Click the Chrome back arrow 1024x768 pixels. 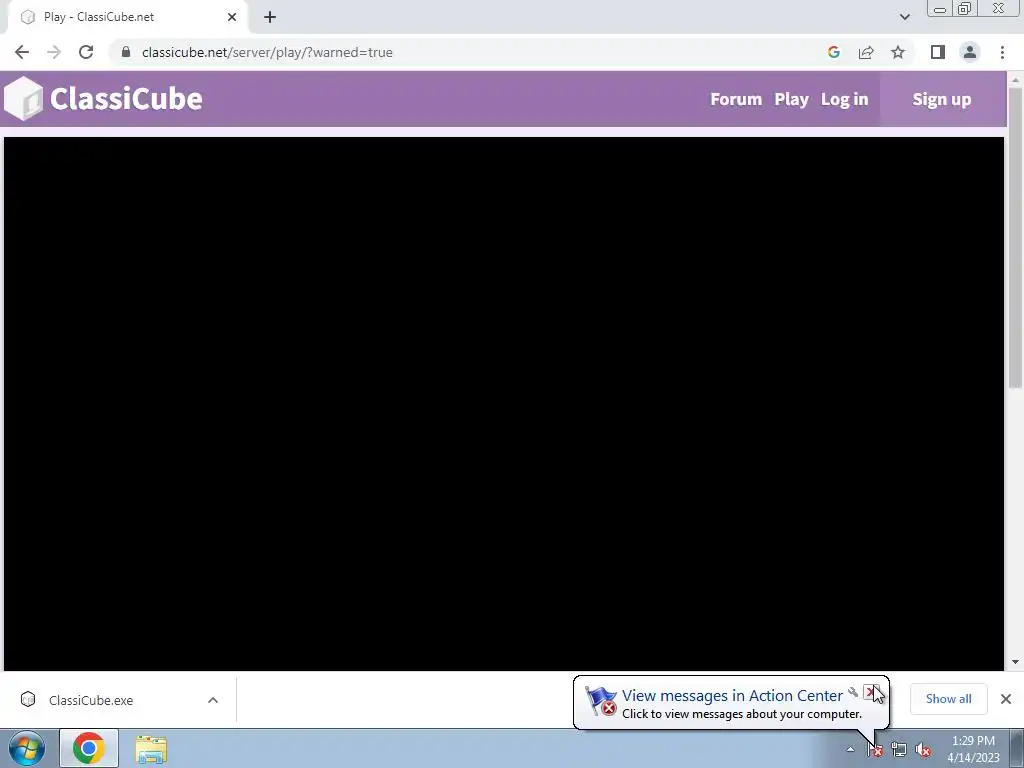(22, 52)
